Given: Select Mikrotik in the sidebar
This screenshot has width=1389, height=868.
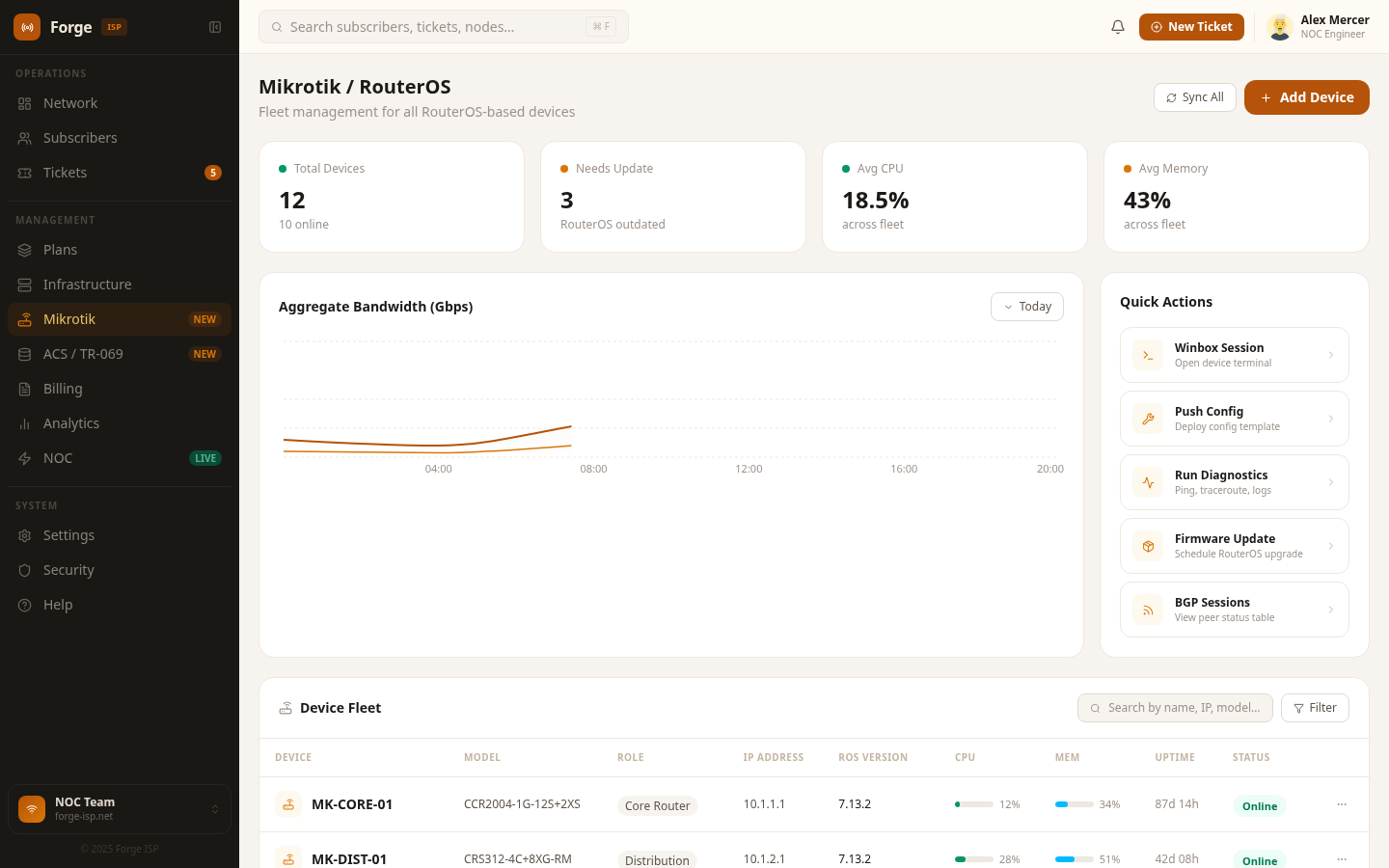Looking at the screenshot, I should [x=120, y=319].
